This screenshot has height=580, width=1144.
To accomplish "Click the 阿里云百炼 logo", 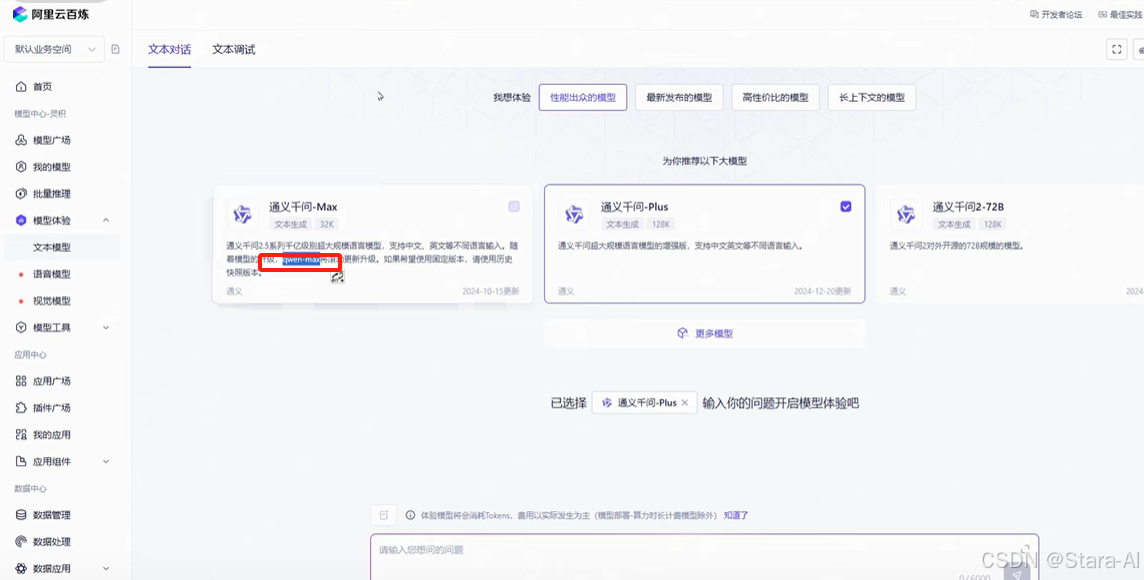I will [50, 14].
